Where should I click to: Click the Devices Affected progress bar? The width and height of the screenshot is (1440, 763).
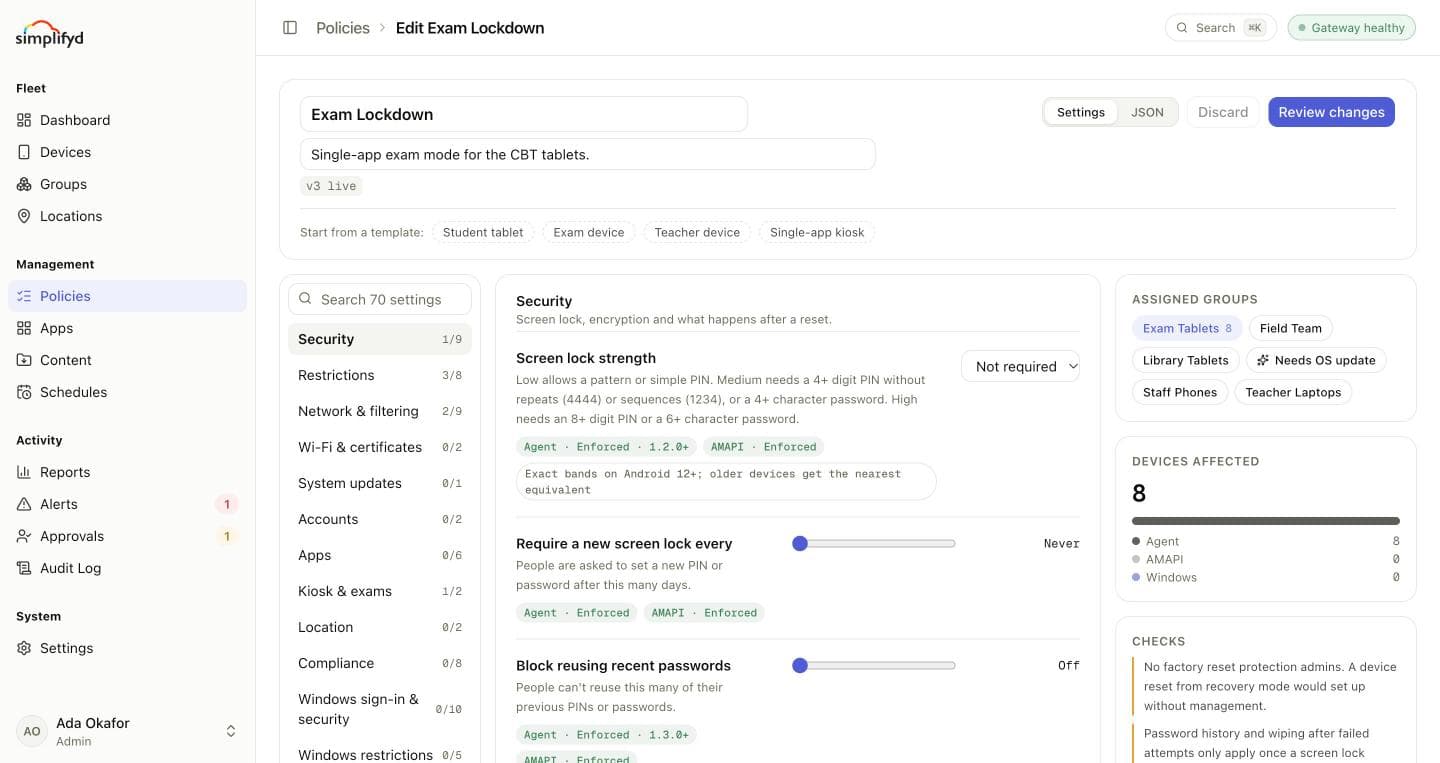tap(1266, 521)
